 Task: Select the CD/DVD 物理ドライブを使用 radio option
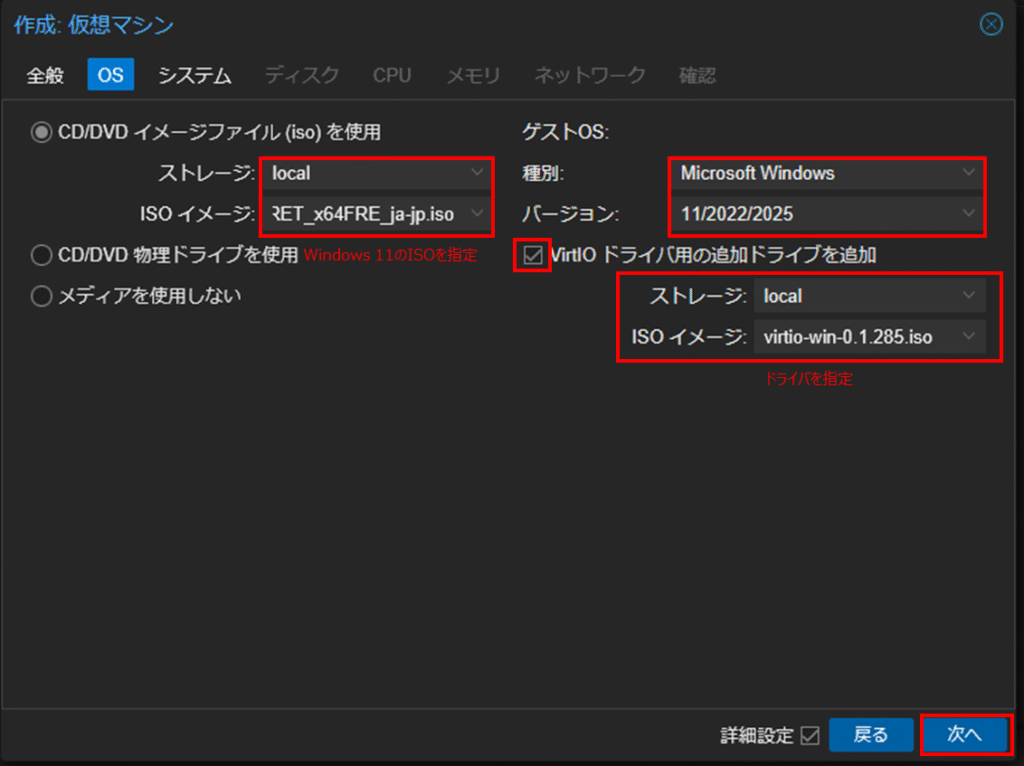[x=41, y=256]
